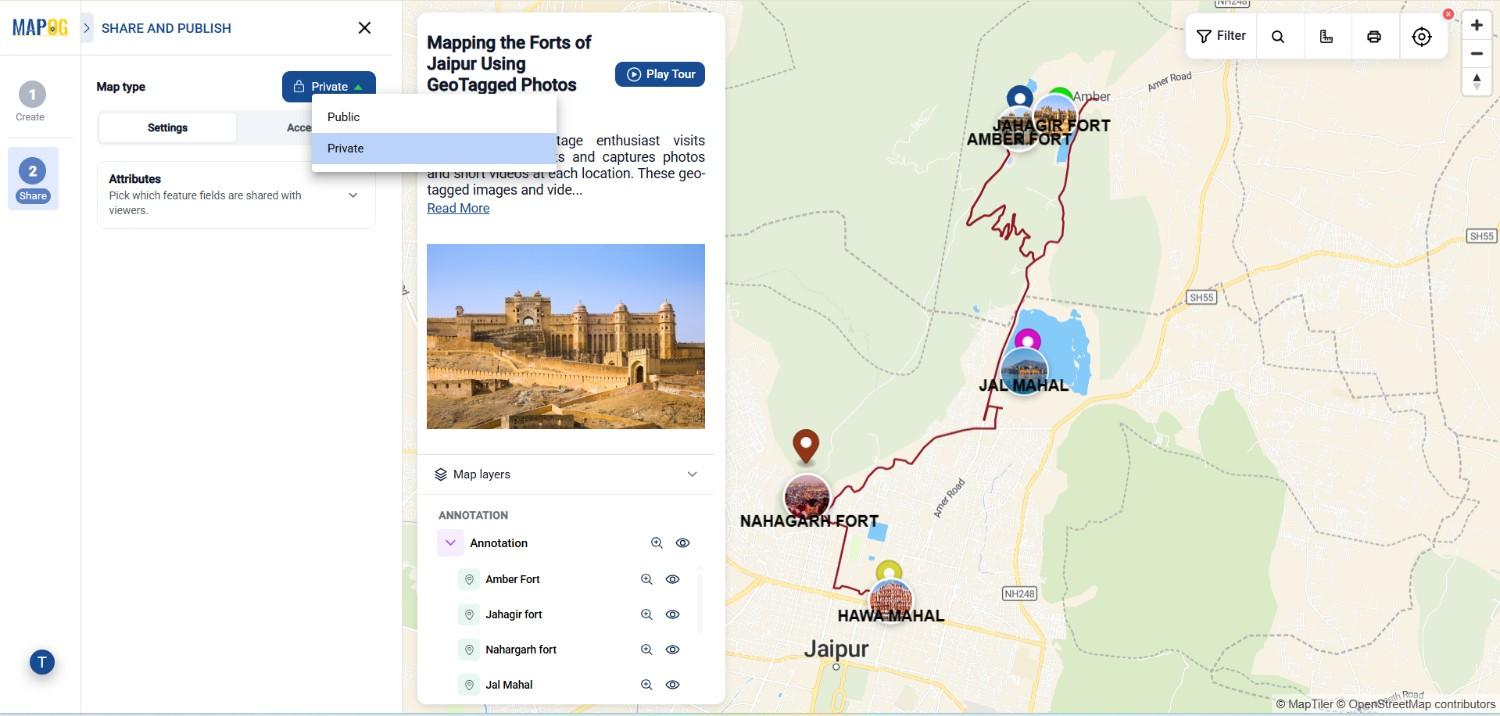Zoom in the map
1500x716 pixels.
(1477, 25)
